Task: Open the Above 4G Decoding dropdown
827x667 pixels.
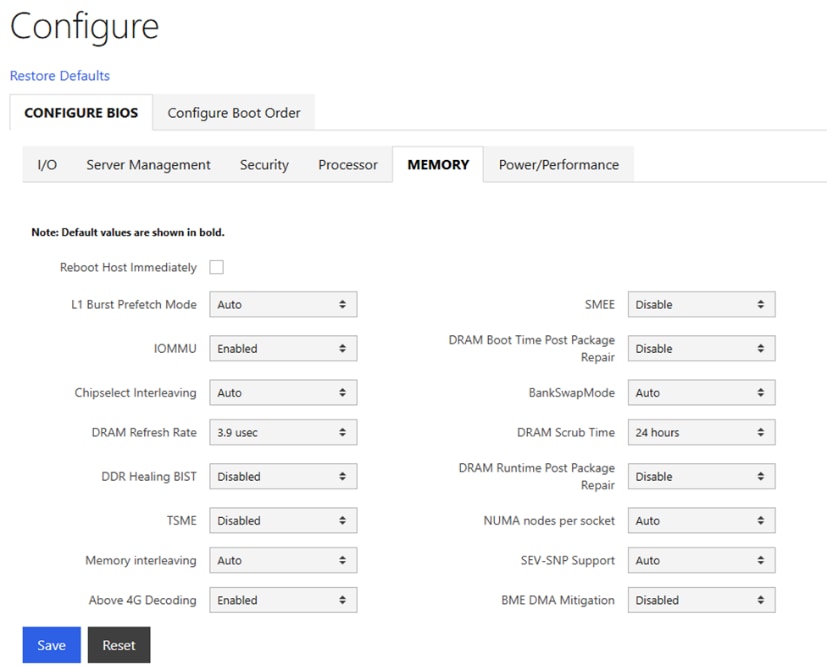Action: click(x=282, y=601)
